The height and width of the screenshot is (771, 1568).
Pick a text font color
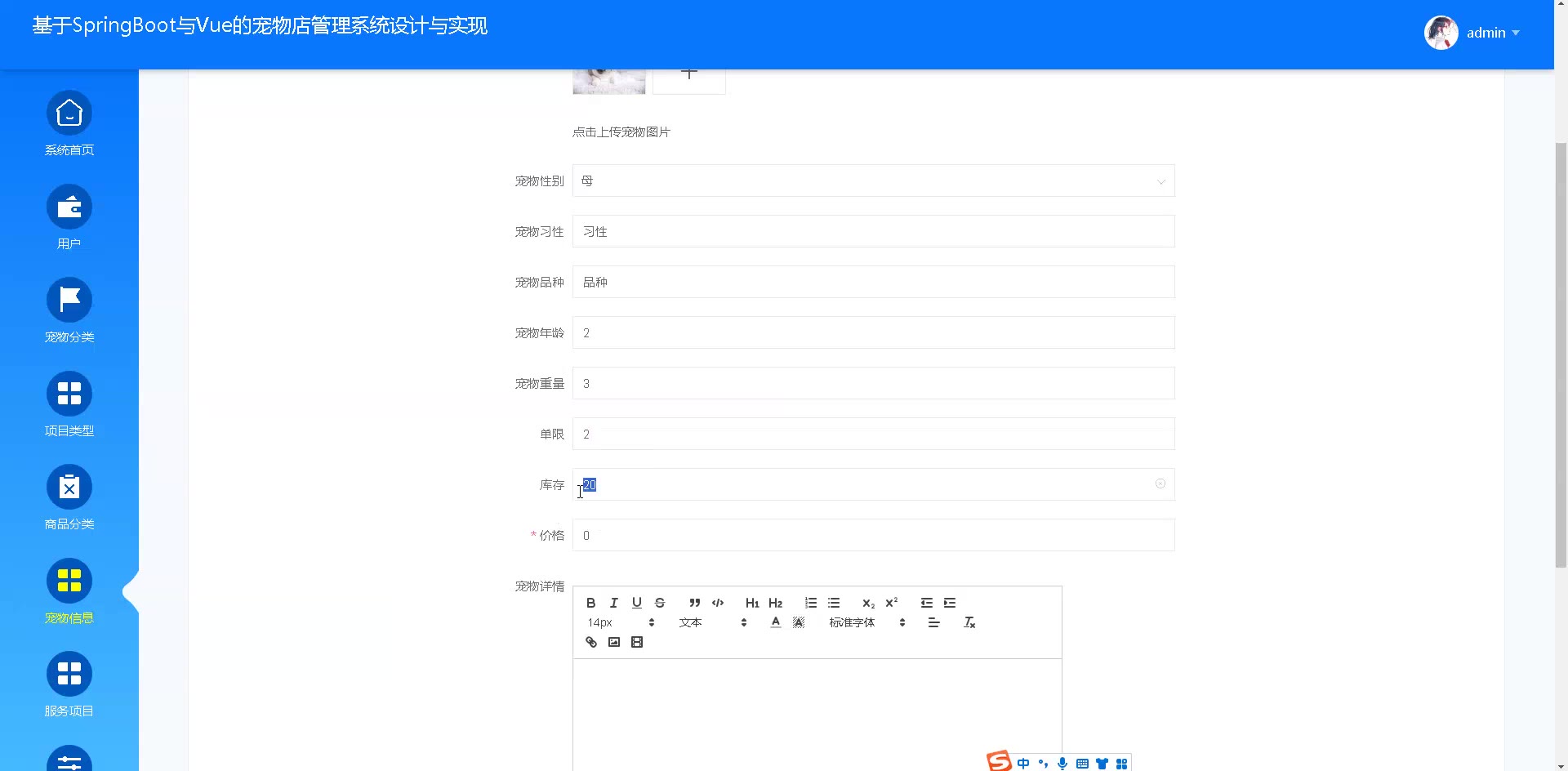776,622
